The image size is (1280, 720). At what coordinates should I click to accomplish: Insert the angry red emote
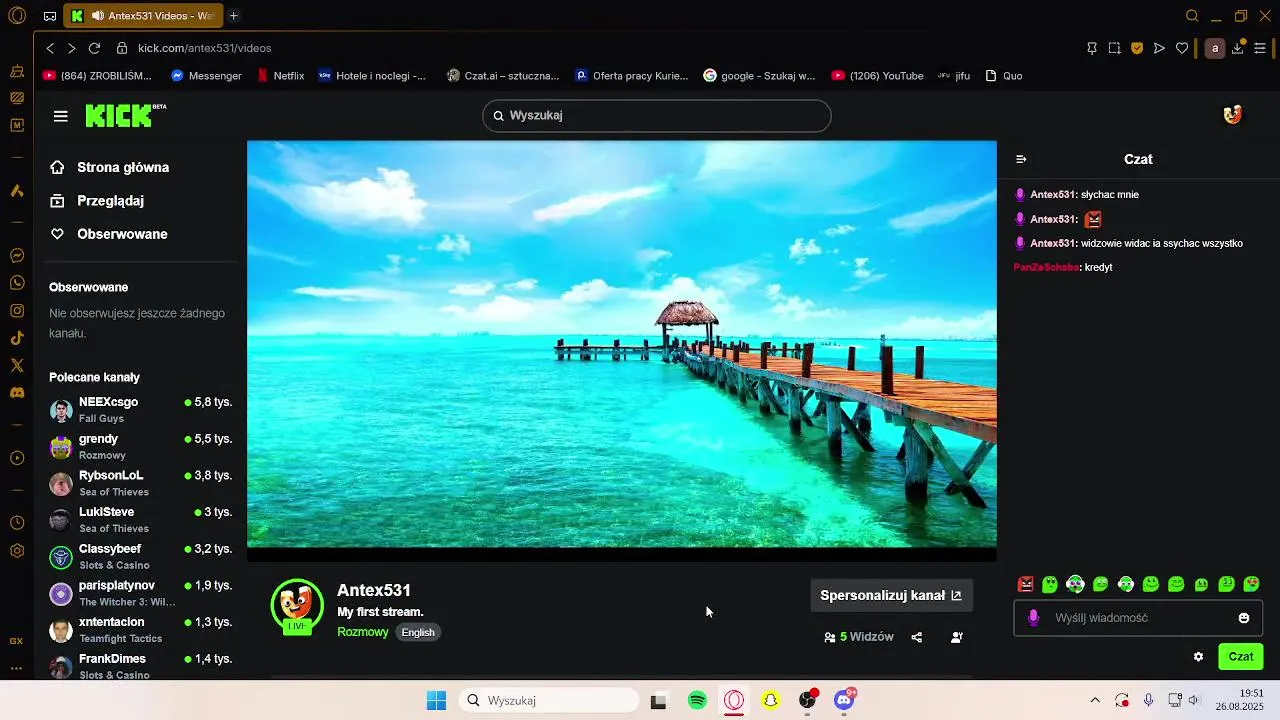coord(1025,584)
